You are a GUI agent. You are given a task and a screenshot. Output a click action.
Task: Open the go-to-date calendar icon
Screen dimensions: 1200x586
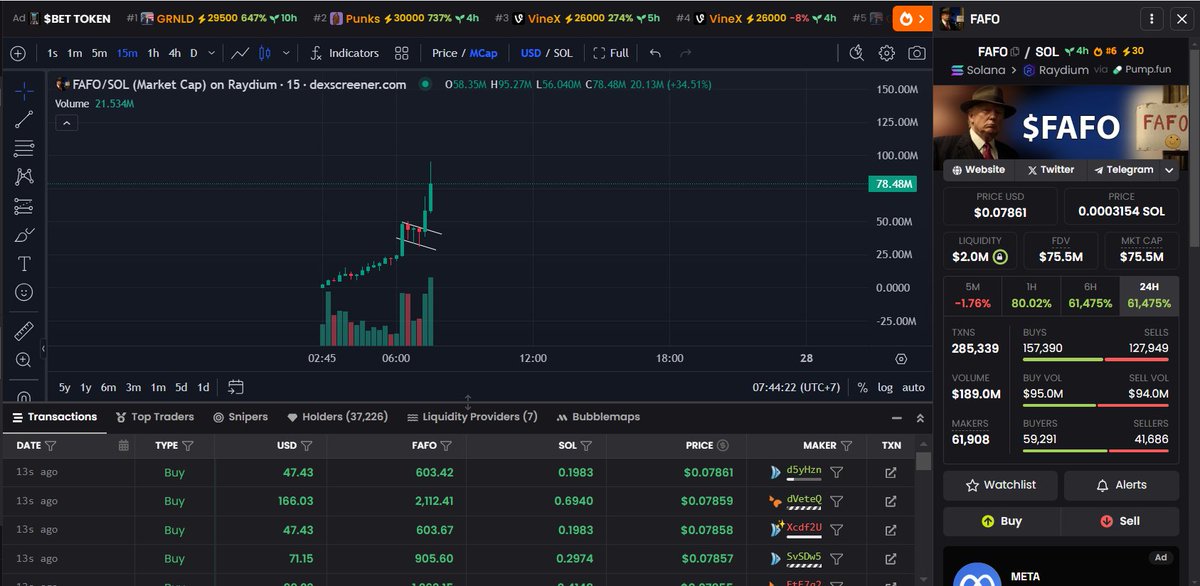[x=236, y=387]
